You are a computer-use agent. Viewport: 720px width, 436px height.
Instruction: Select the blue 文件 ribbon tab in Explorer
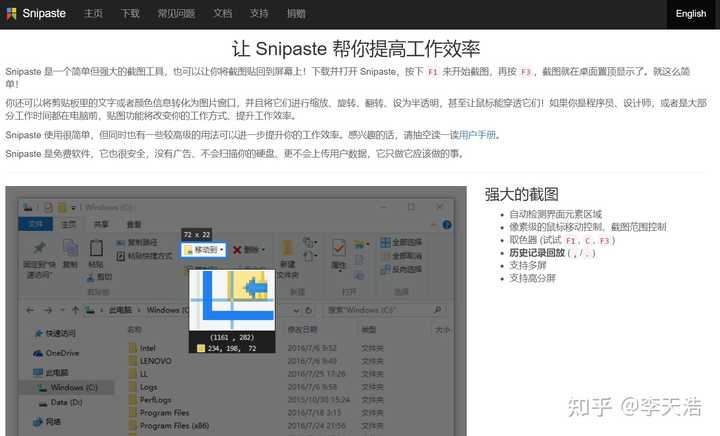tap(36, 224)
